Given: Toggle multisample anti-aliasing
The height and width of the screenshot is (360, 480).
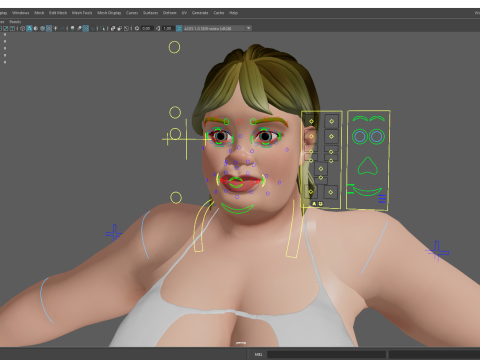Looking at the screenshot, I should [x=86, y=28].
